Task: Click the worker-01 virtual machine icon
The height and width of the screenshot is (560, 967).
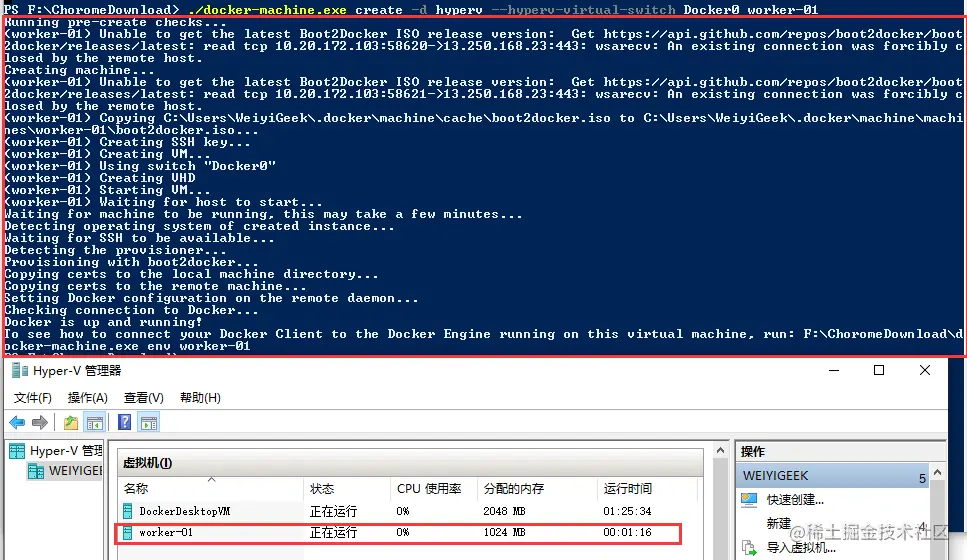Action: (128, 532)
